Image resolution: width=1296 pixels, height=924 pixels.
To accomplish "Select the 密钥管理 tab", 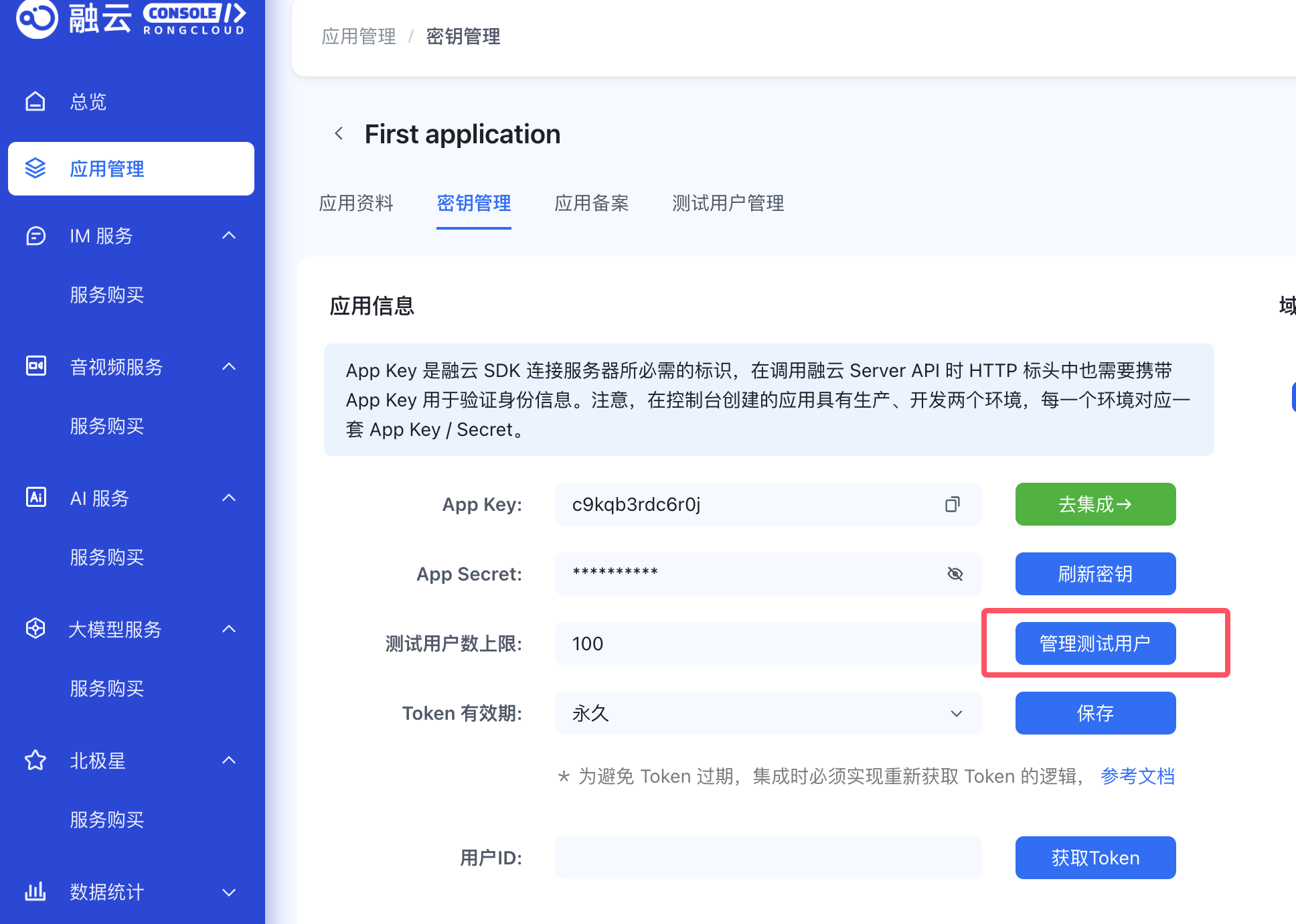I will pyautogui.click(x=474, y=203).
